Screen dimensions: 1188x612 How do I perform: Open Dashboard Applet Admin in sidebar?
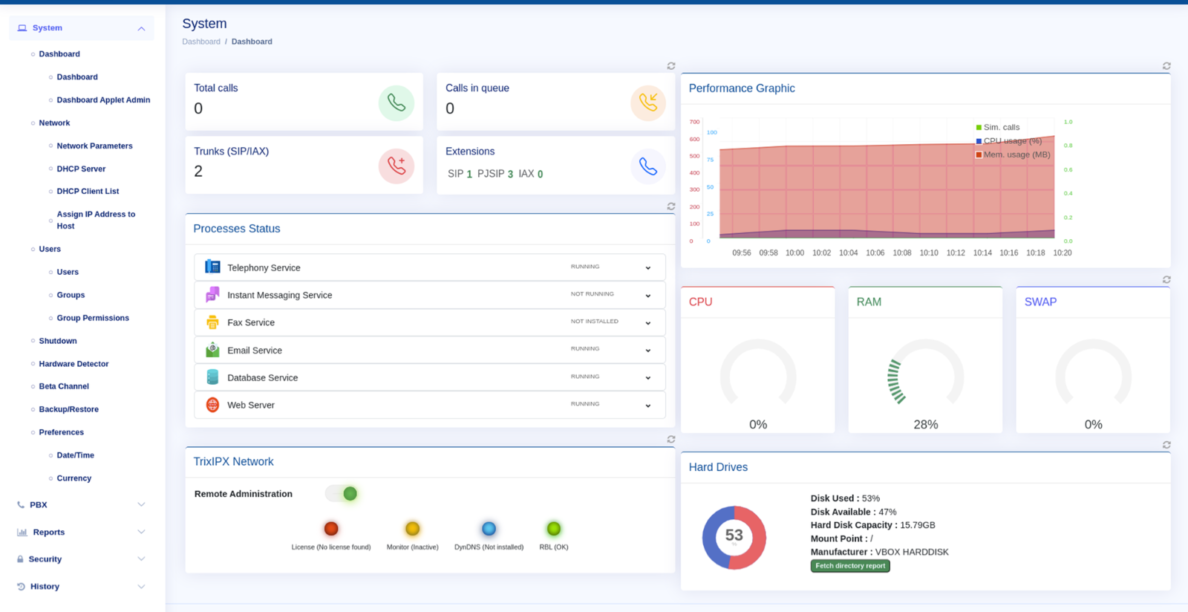(x=103, y=100)
